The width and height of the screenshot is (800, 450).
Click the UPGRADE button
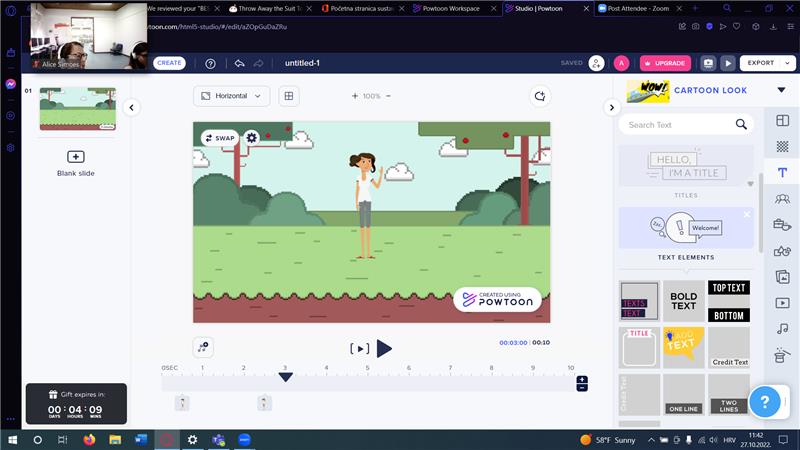(x=665, y=63)
